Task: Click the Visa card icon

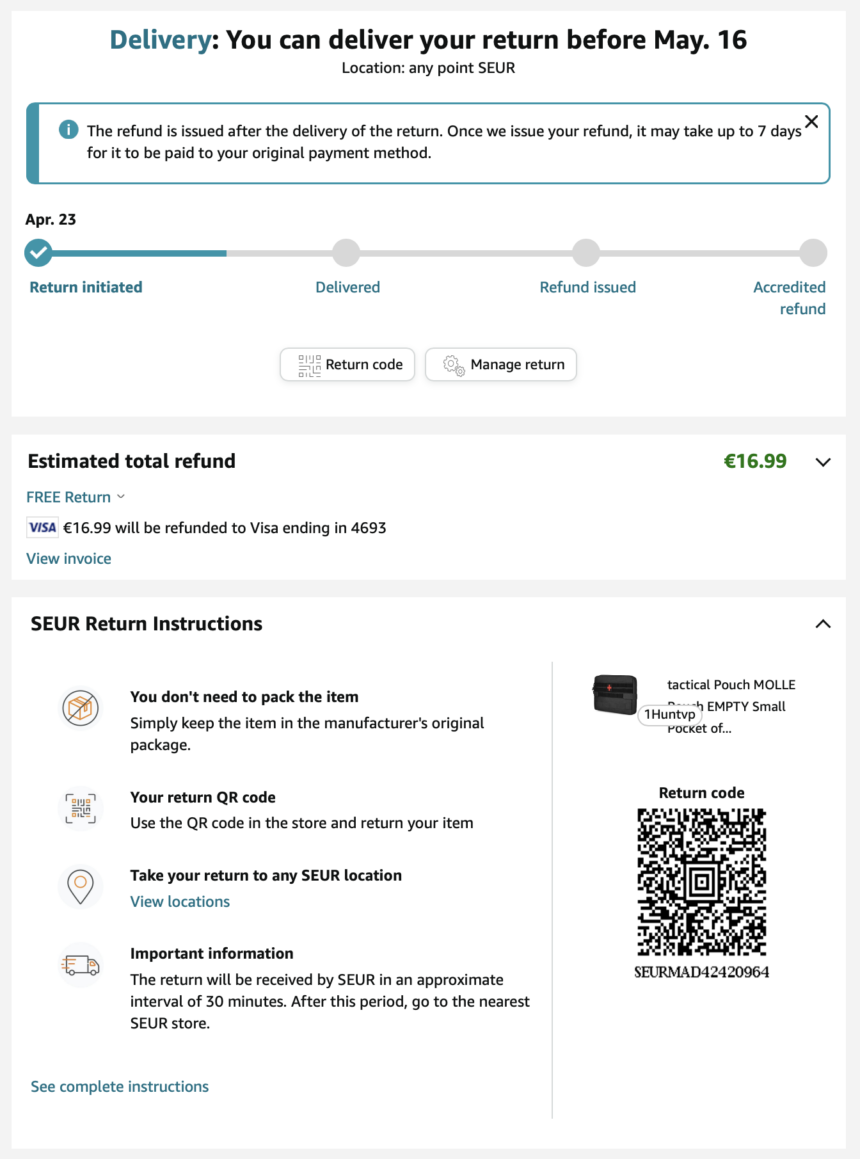Action: click(42, 527)
